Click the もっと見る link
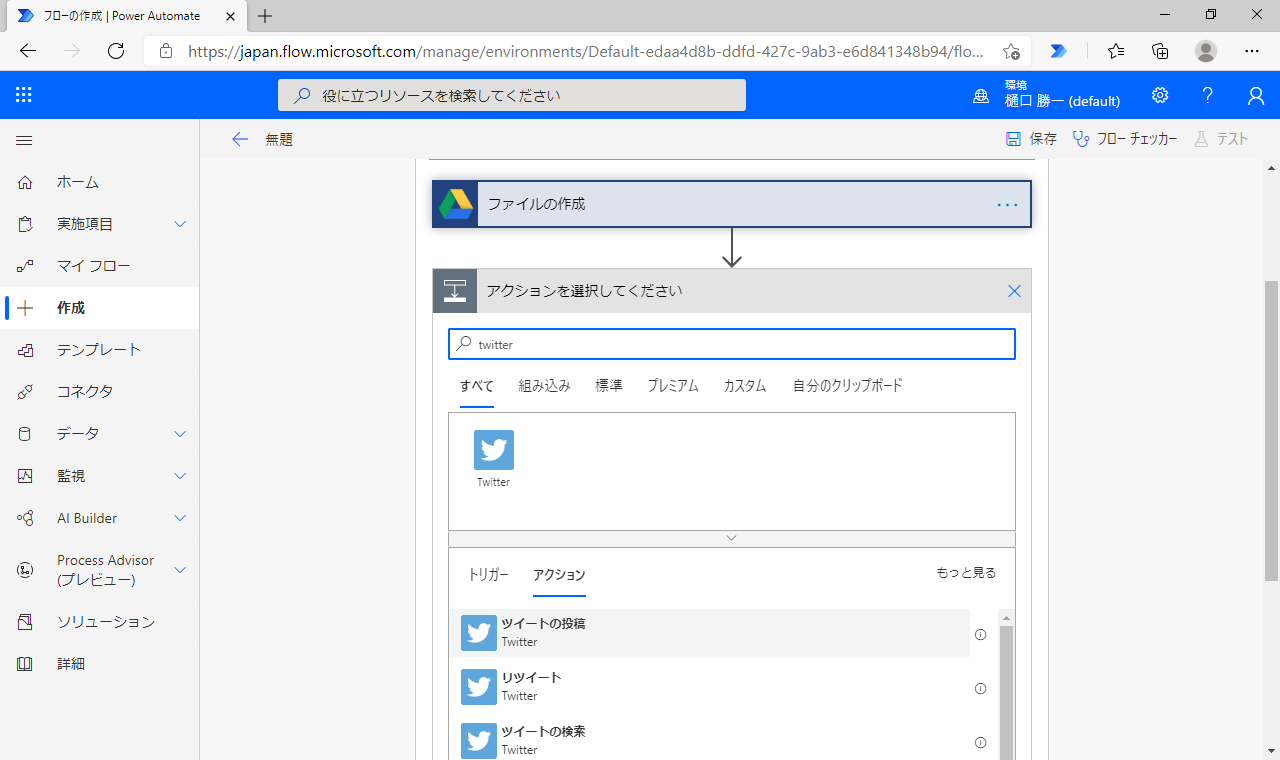1280x760 pixels. 966,573
